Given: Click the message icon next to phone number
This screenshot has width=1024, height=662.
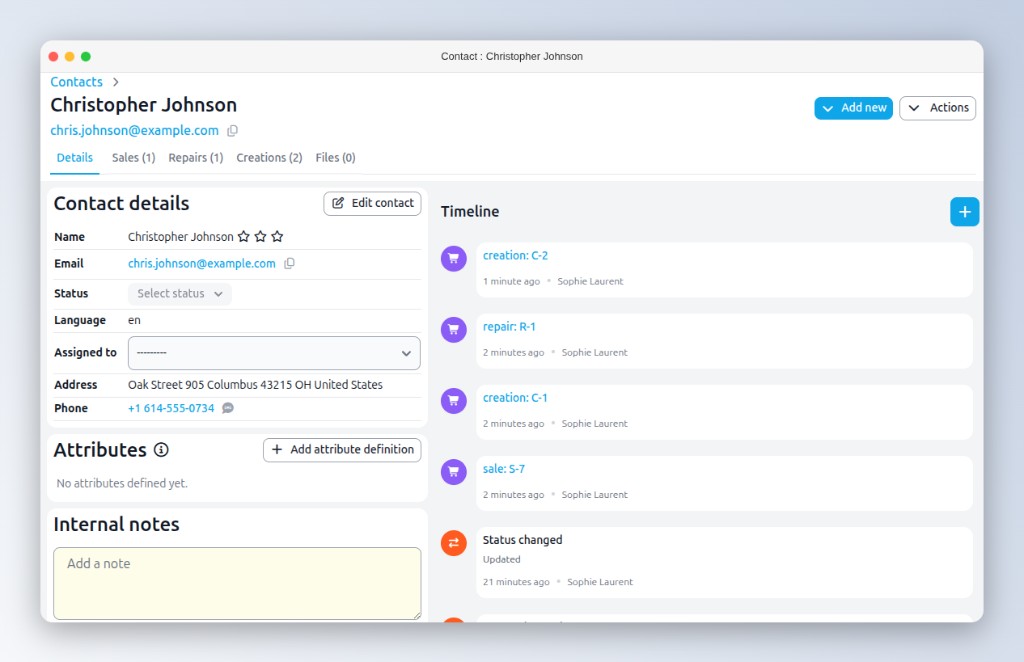Looking at the screenshot, I should tap(228, 408).
